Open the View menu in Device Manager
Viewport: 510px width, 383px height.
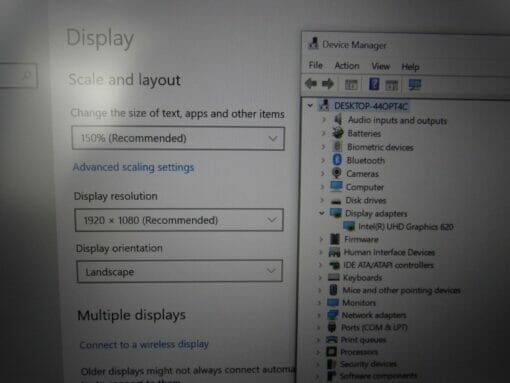pos(380,66)
